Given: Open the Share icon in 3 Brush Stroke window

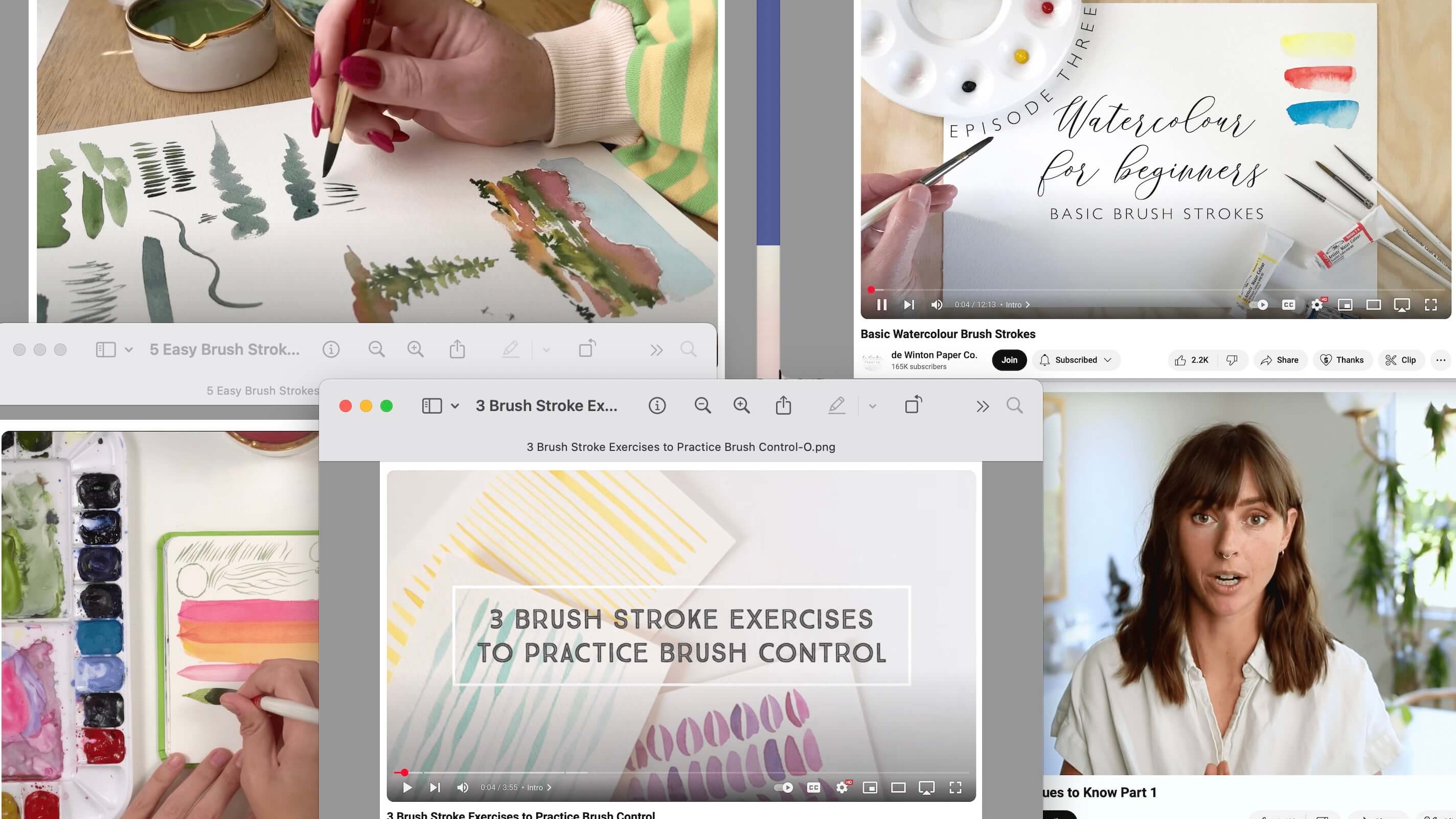Looking at the screenshot, I should click(x=783, y=405).
